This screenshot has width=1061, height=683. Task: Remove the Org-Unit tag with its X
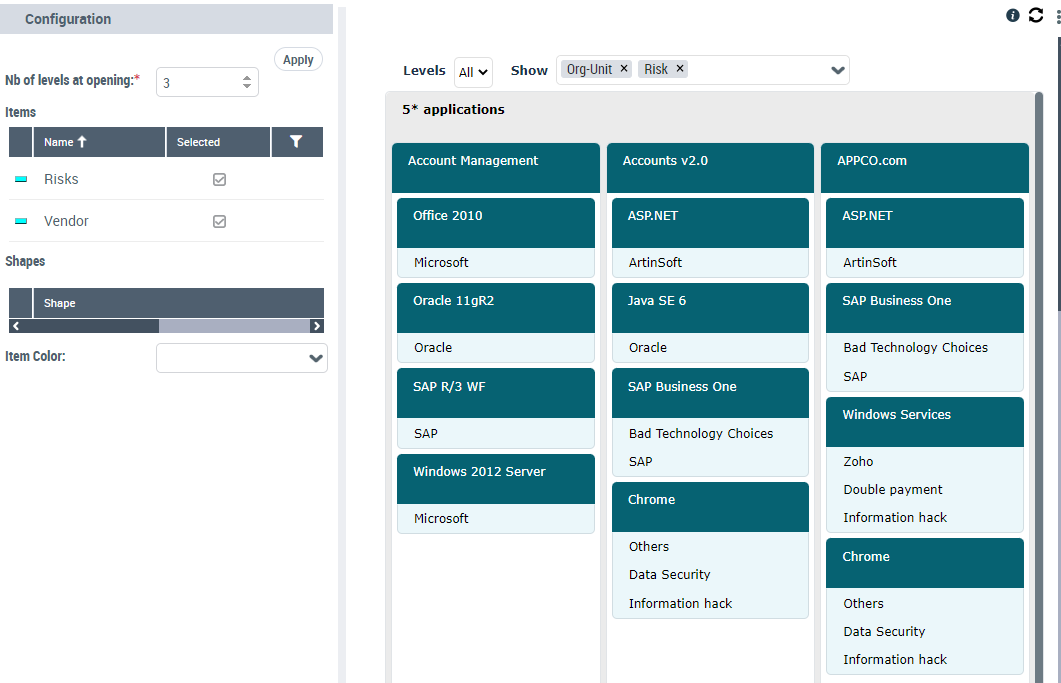624,69
